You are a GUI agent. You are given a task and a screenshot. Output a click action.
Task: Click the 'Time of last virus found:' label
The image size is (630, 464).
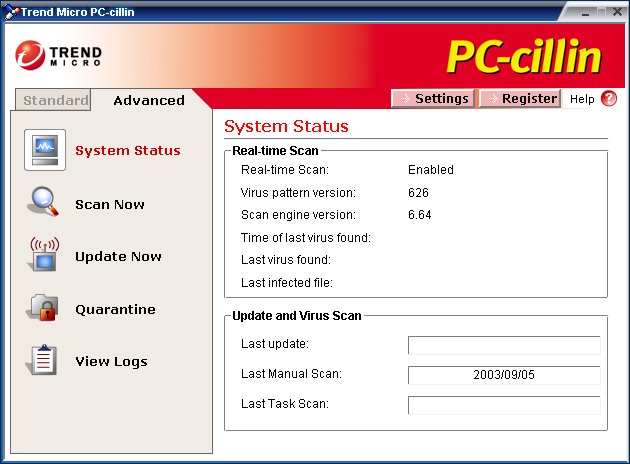(x=306, y=237)
